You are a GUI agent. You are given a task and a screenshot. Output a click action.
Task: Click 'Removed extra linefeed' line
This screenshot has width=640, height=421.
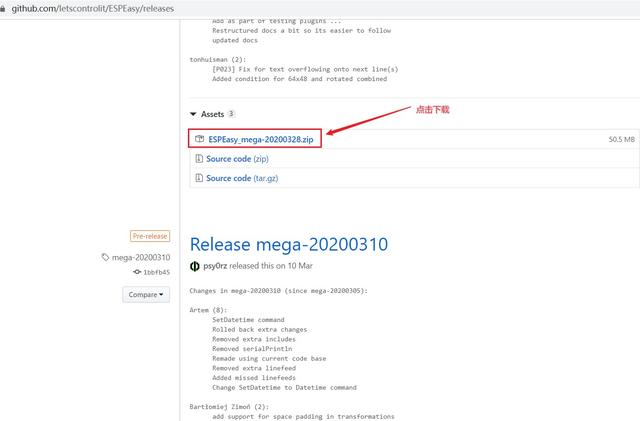tap(254, 368)
